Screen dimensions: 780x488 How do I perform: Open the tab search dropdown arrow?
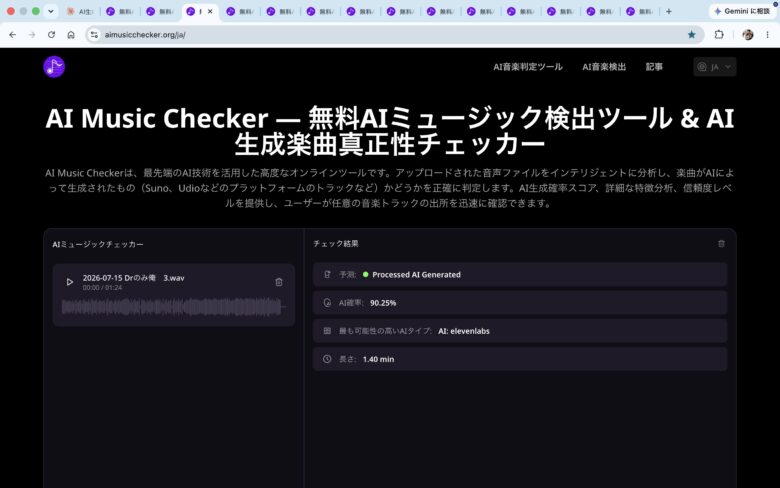click(x=51, y=11)
